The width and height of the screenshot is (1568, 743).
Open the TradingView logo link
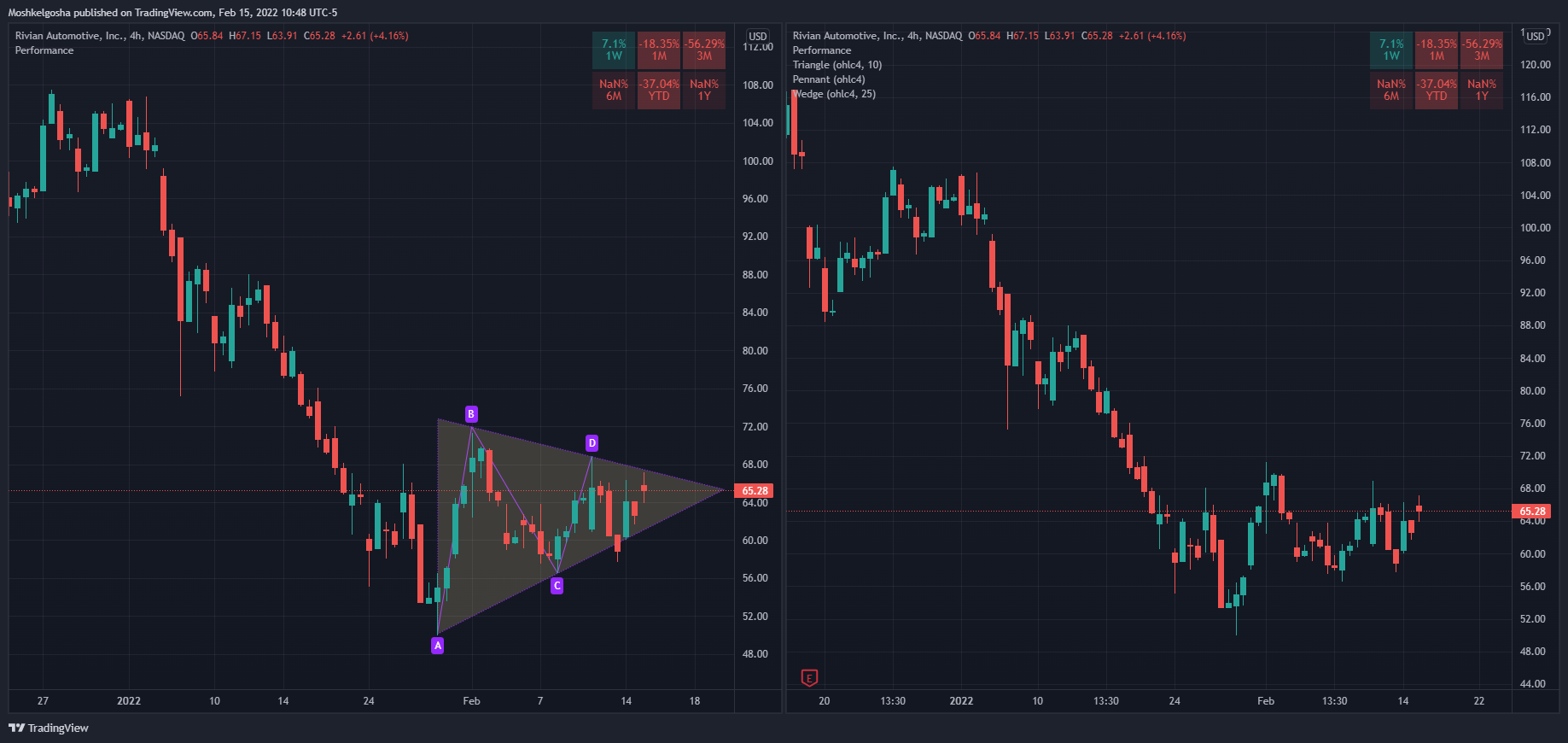[x=49, y=728]
